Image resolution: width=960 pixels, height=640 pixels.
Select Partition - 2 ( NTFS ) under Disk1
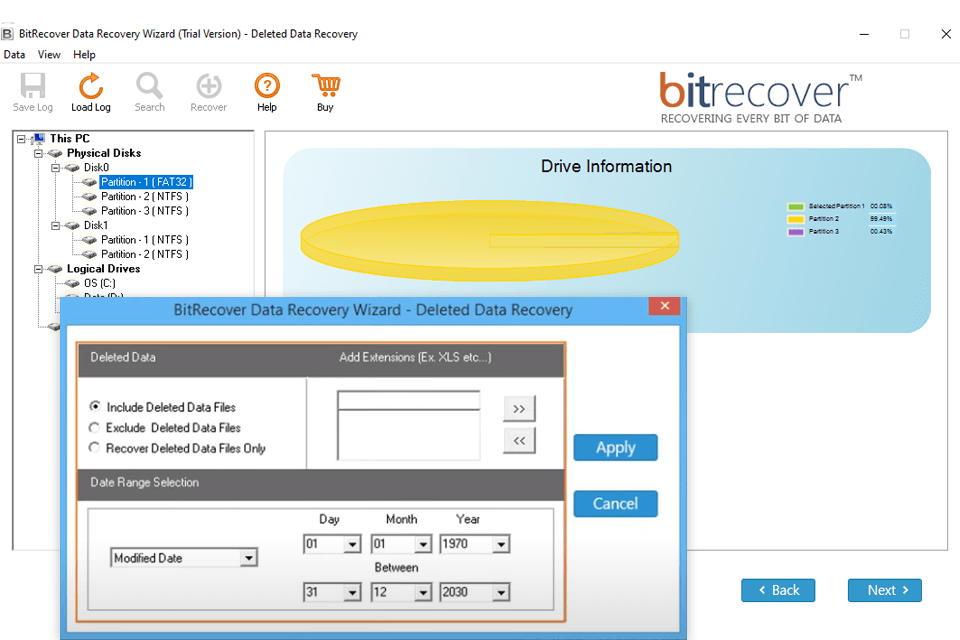(x=144, y=254)
